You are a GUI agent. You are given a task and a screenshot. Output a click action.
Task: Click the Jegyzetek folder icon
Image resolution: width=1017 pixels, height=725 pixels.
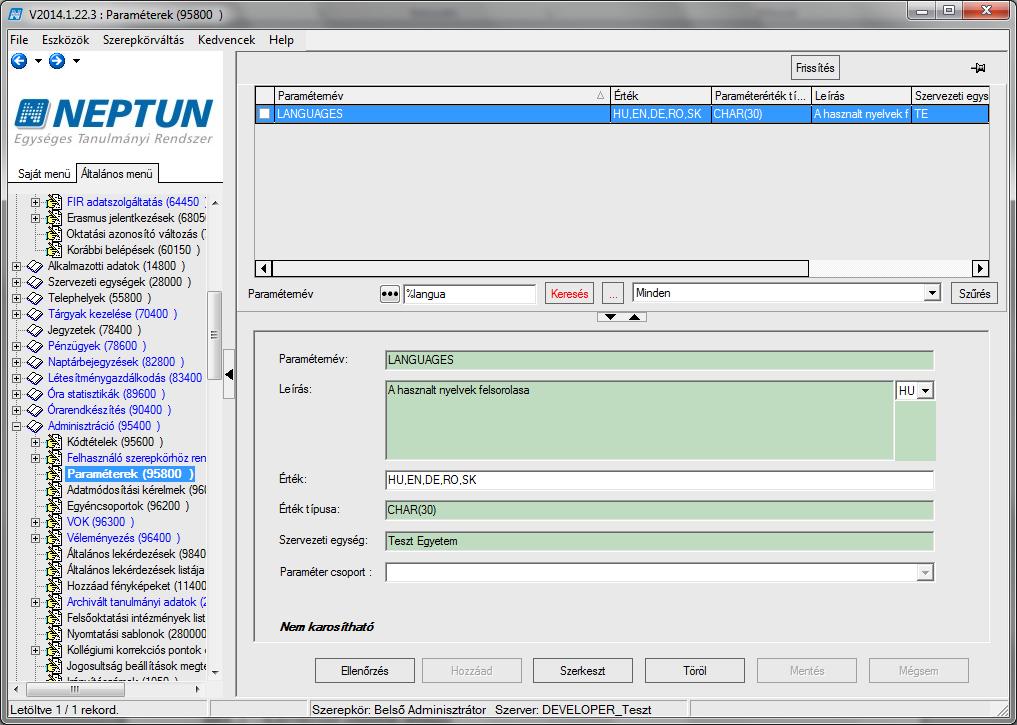pyautogui.click(x=35, y=330)
